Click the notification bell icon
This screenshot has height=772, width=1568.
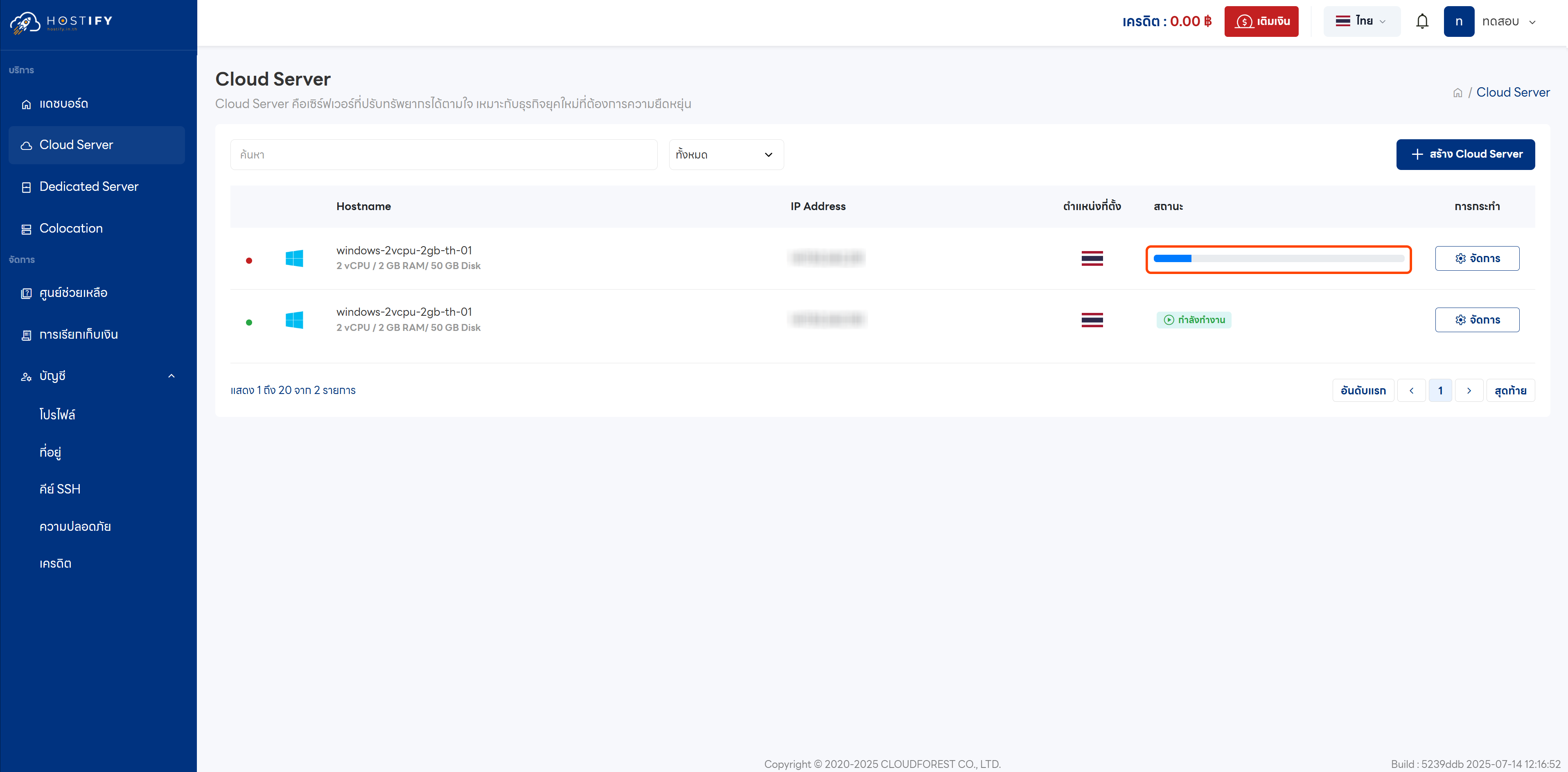[x=1422, y=21]
